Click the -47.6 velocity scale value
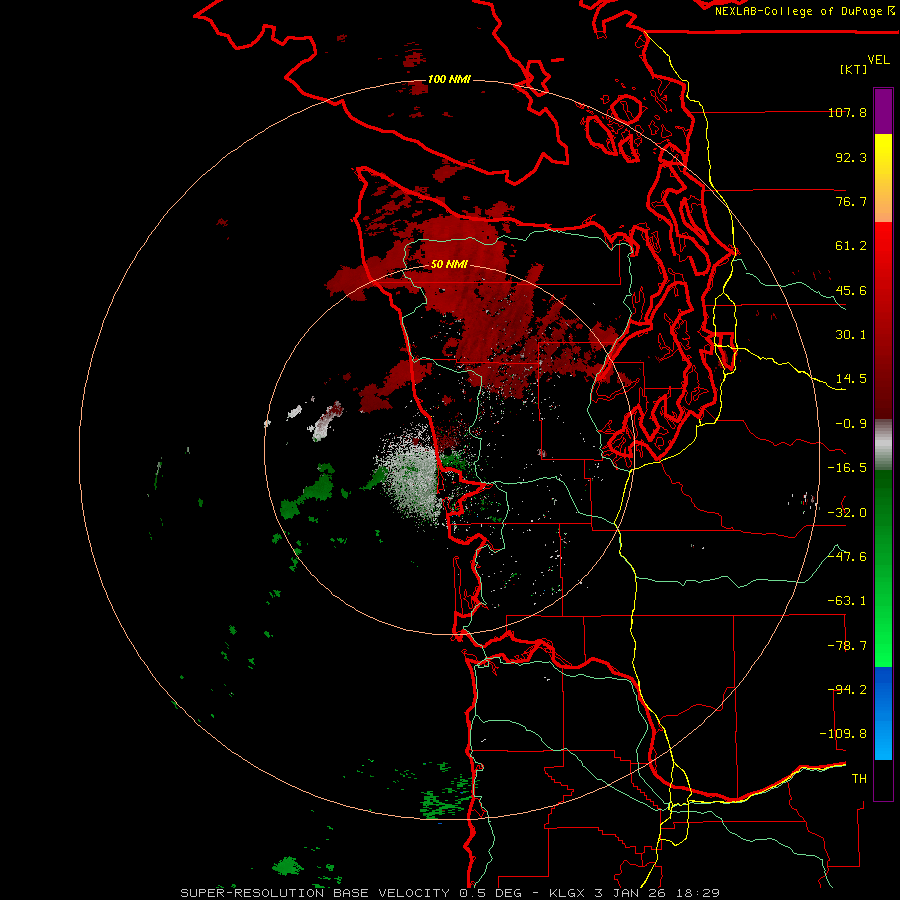900x900 pixels. click(x=847, y=557)
